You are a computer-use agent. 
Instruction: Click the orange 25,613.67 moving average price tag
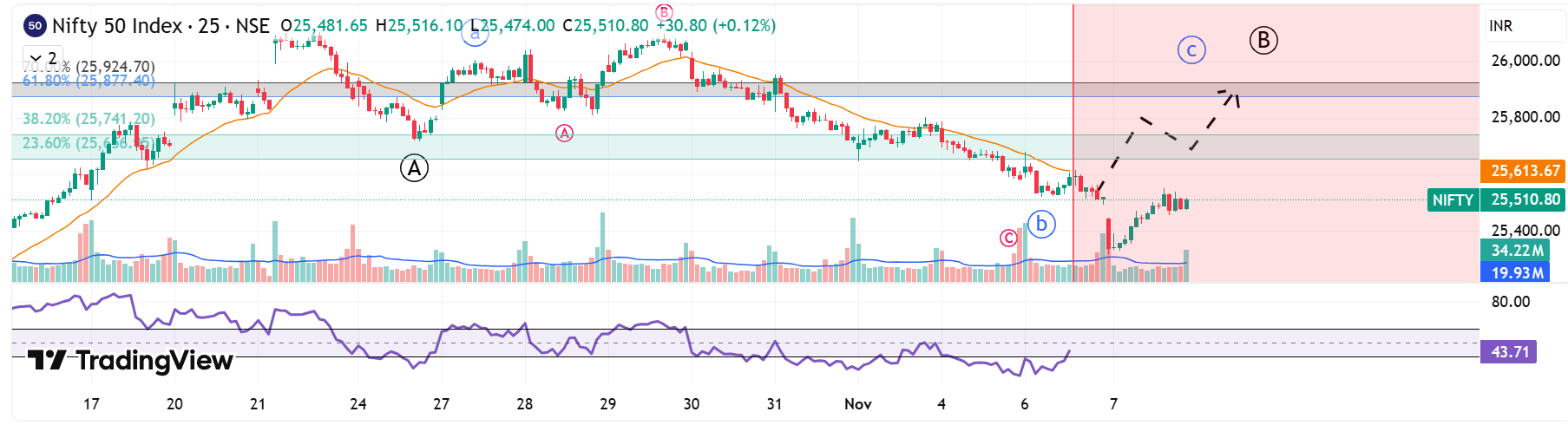(1523, 171)
